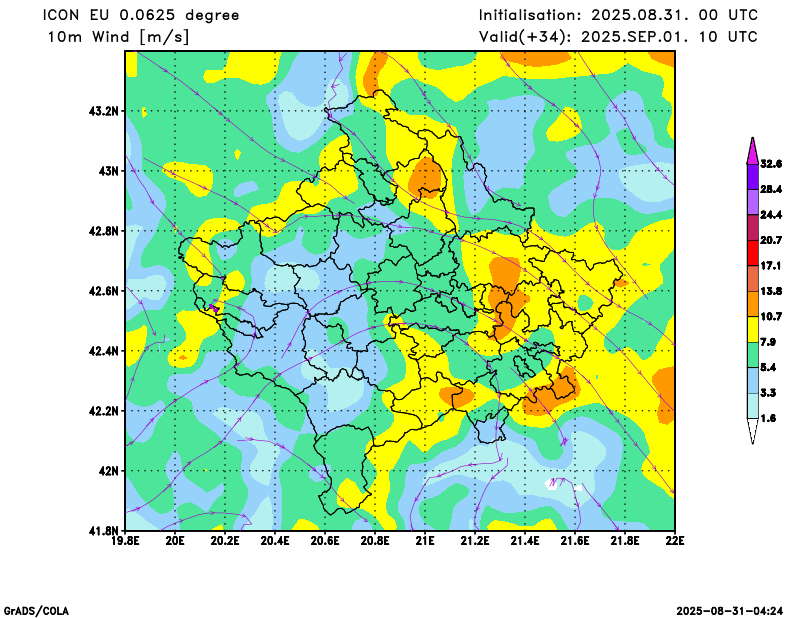Image resolution: width=800 pixels, height=618 pixels.
Task: Click the 41.8N latitude axis label
Action: tap(104, 530)
